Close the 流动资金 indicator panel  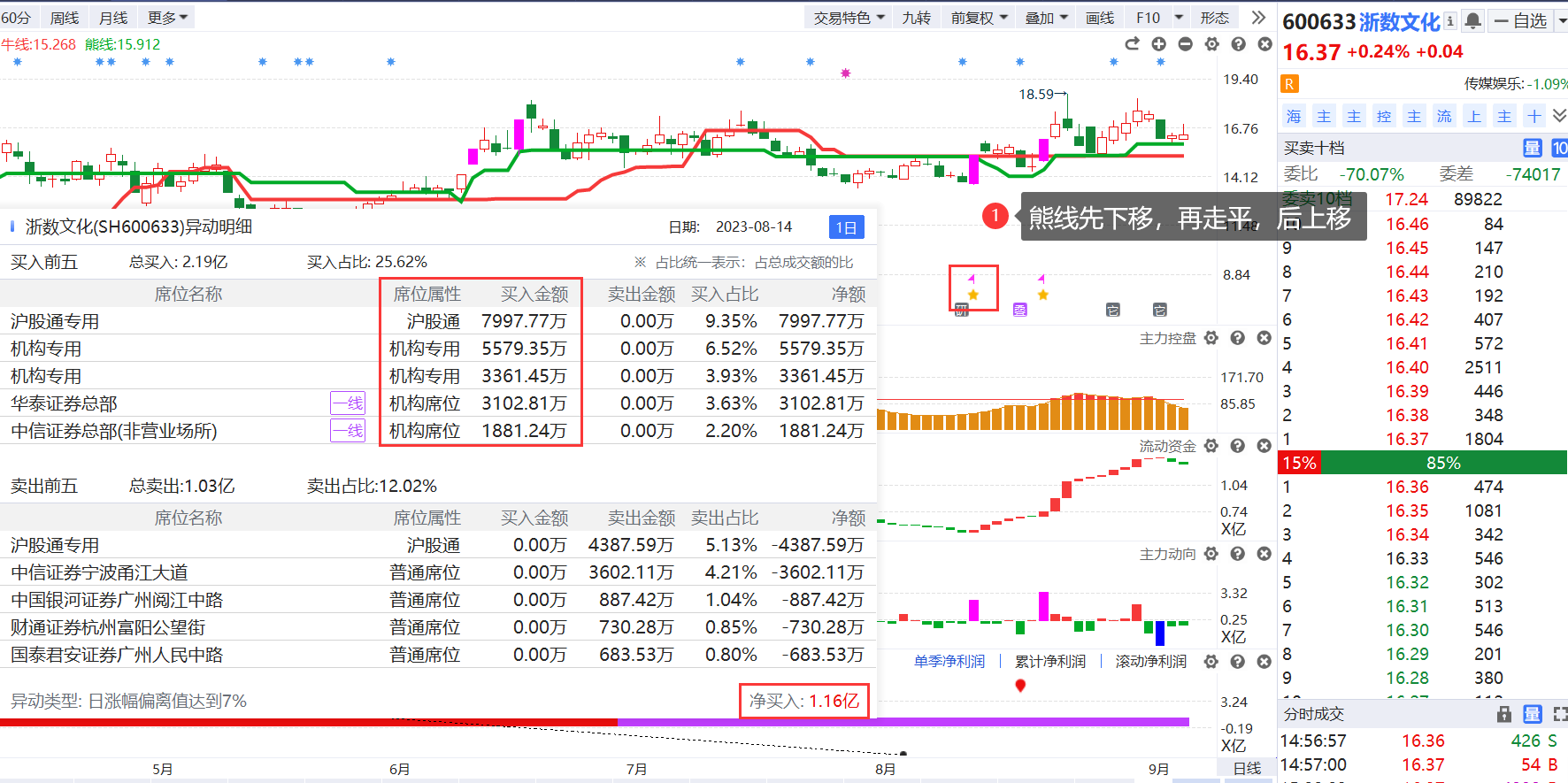(x=1264, y=445)
